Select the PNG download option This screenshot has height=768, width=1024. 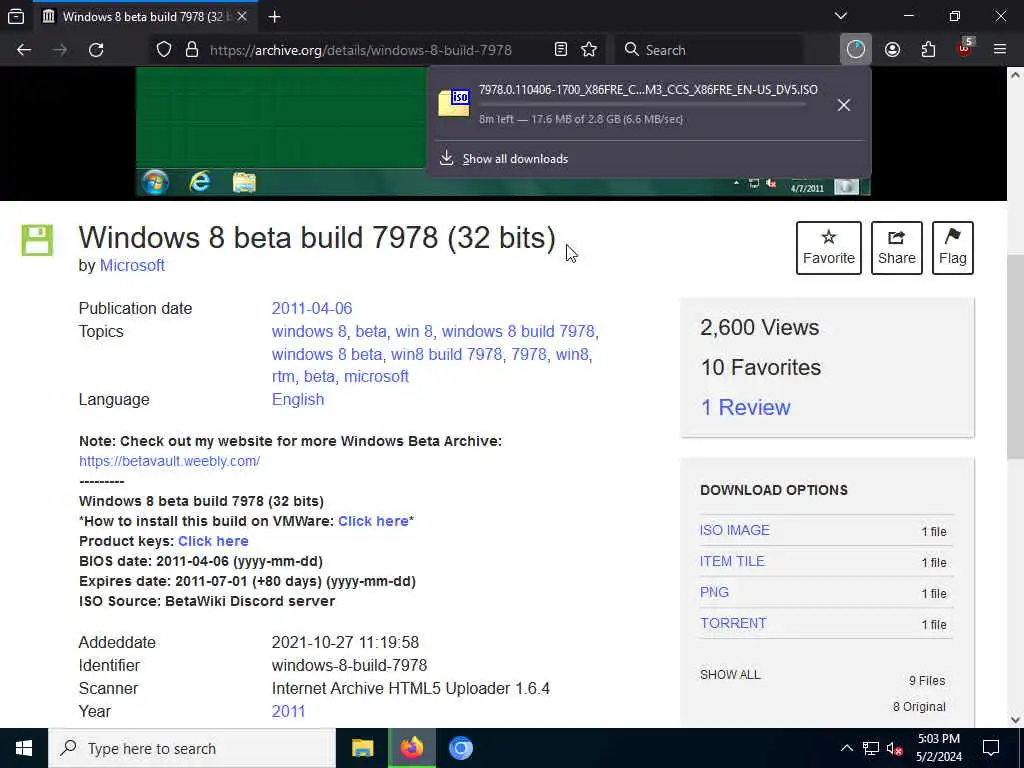714,592
